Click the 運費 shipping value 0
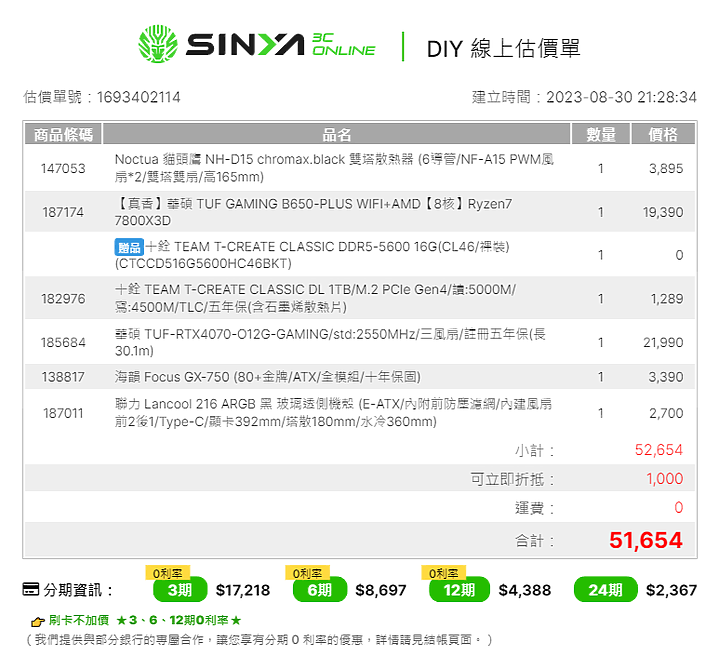 click(679, 508)
